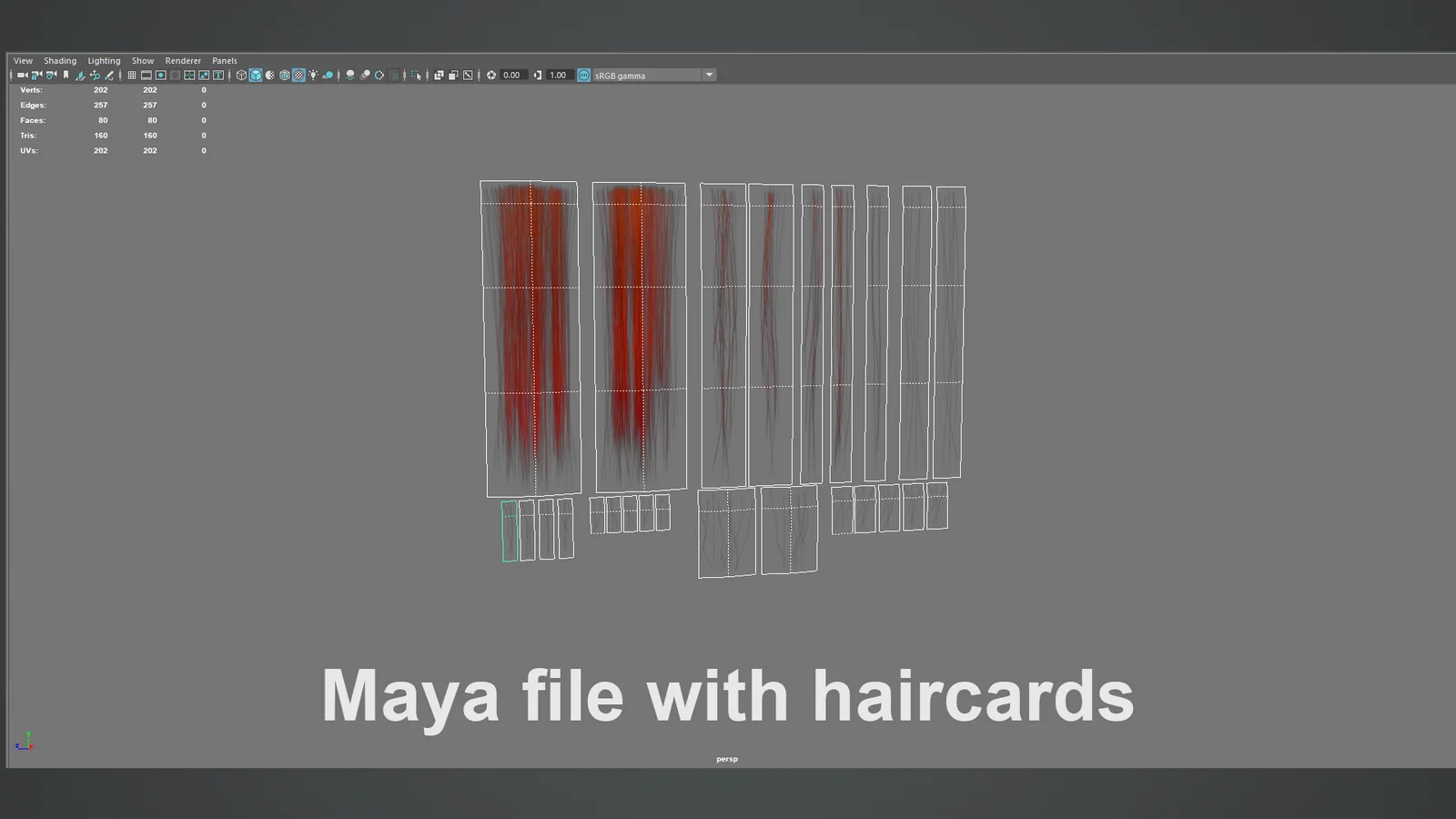Click the viewport bookmarks icon
The image size is (1456, 819).
(x=66, y=76)
